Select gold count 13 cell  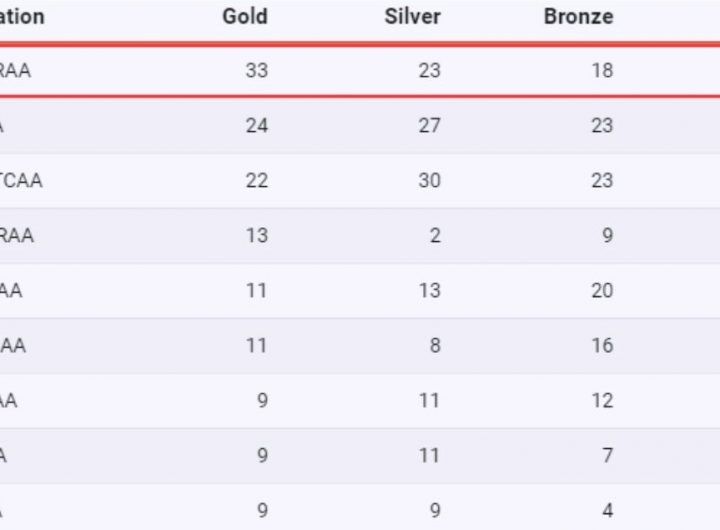[257, 235]
